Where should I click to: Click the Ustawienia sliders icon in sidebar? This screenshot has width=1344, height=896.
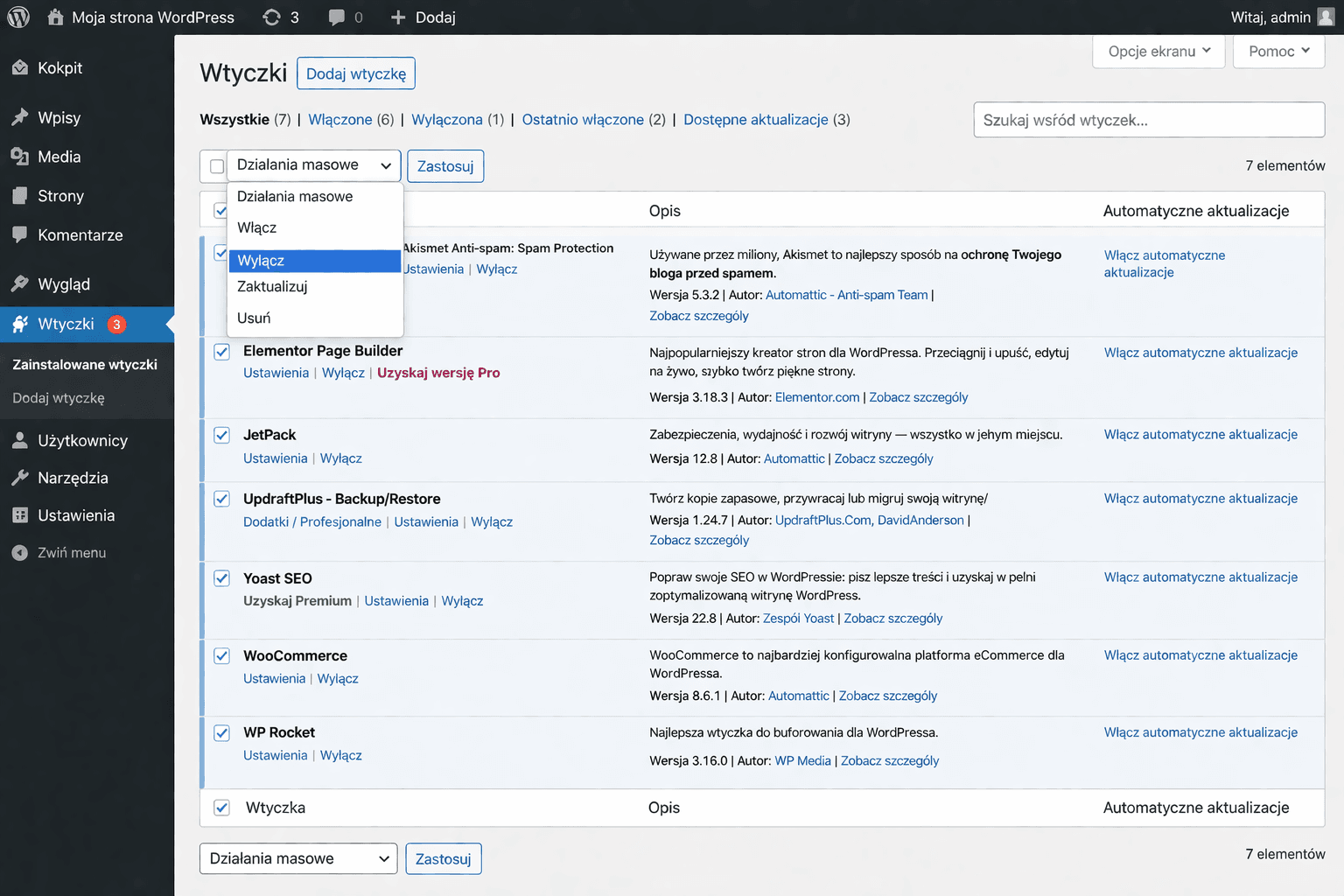(x=20, y=515)
